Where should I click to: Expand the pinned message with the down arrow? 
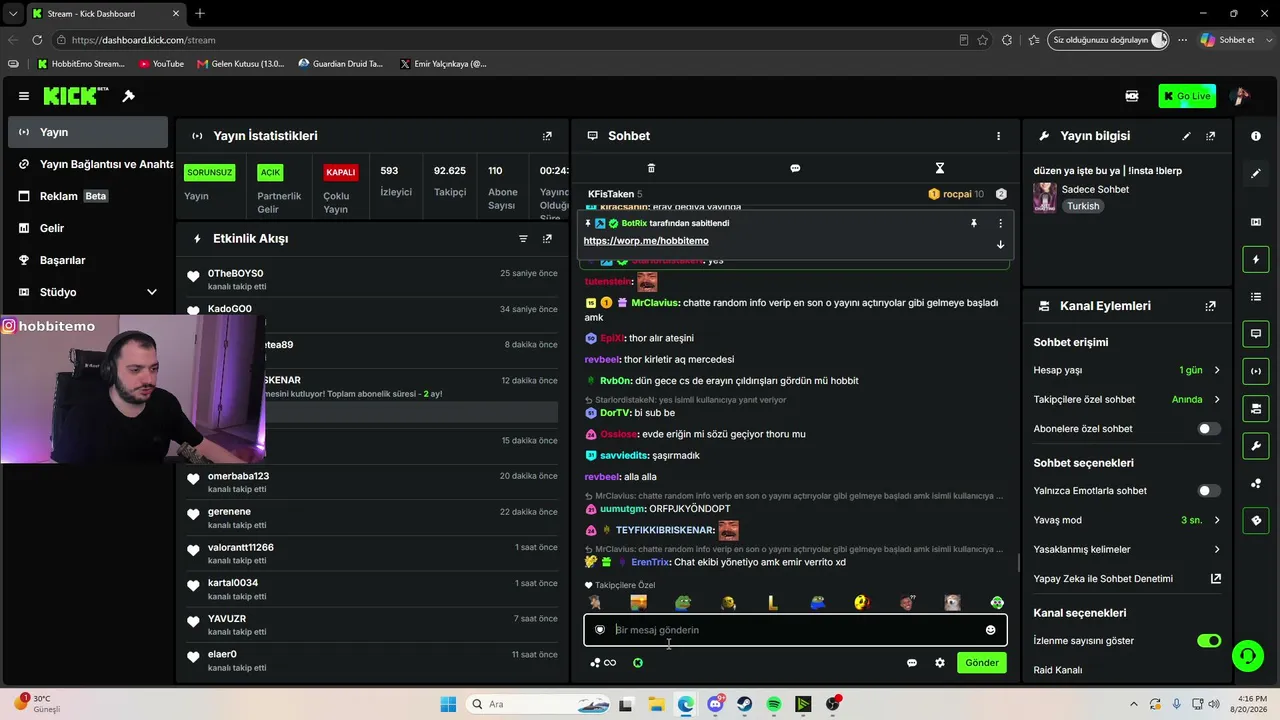click(x=1000, y=244)
